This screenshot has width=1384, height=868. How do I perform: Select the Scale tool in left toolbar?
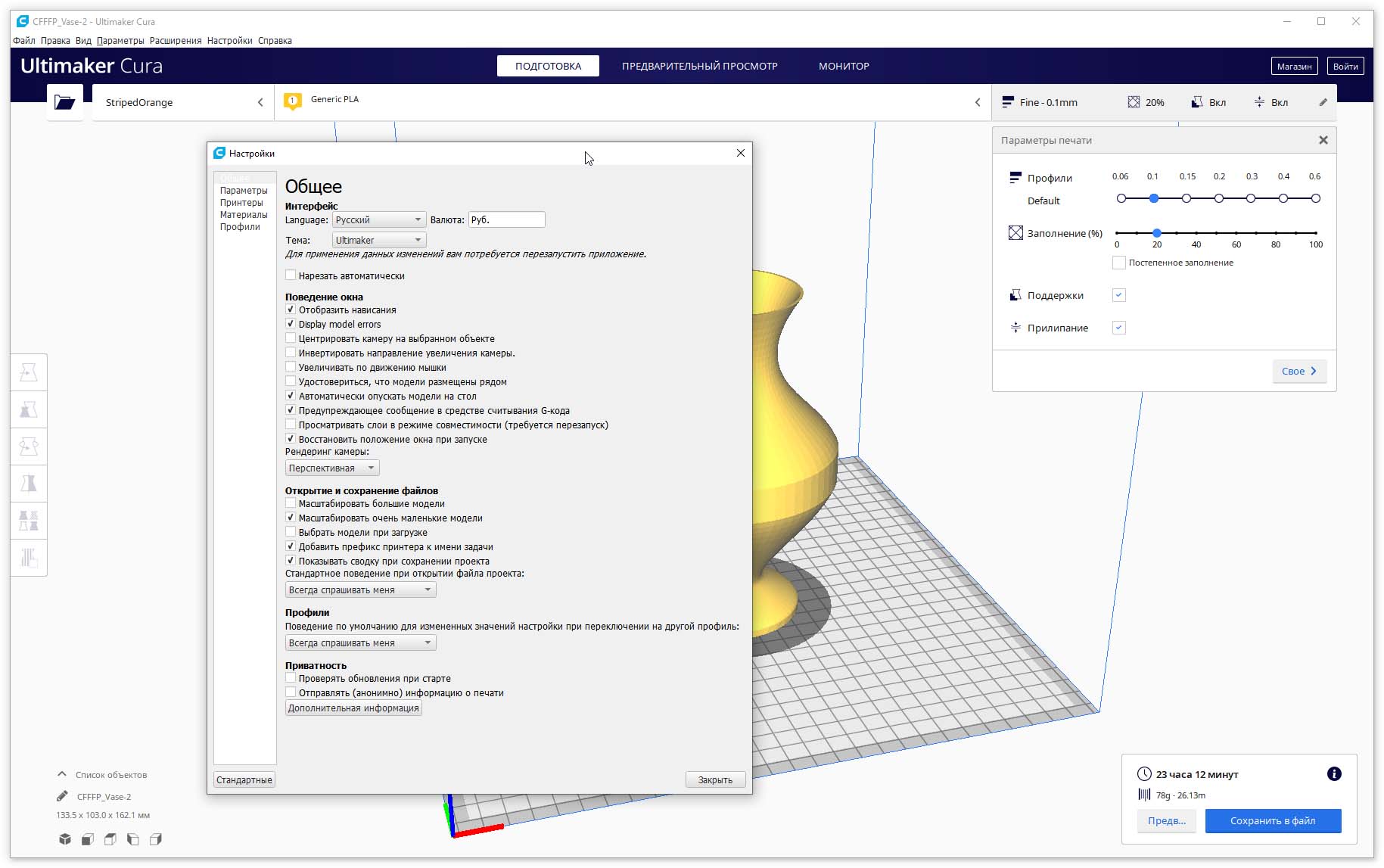click(29, 409)
